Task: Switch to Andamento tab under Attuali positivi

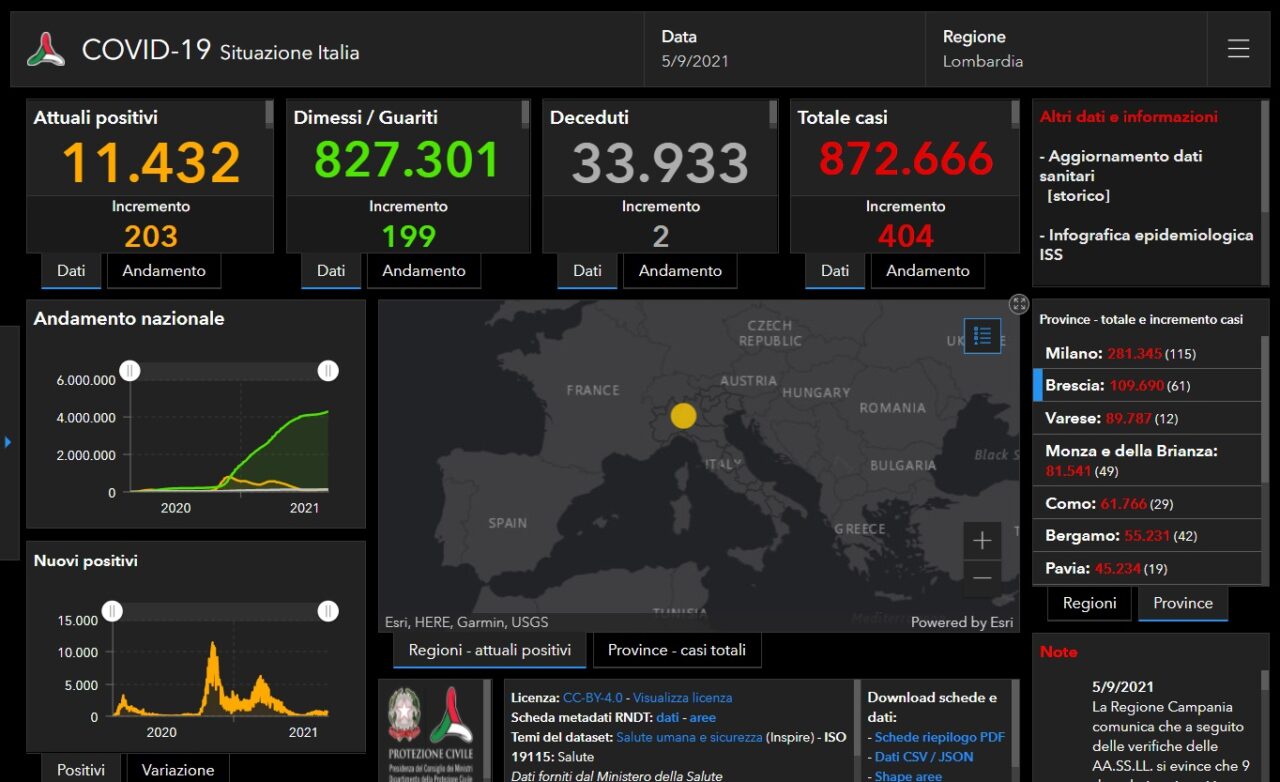Action: (x=164, y=271)
